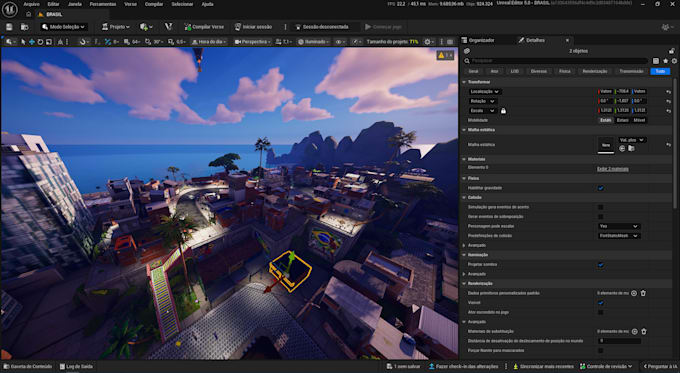
Task: Open the Janela menu
Action: pos(75,4)
